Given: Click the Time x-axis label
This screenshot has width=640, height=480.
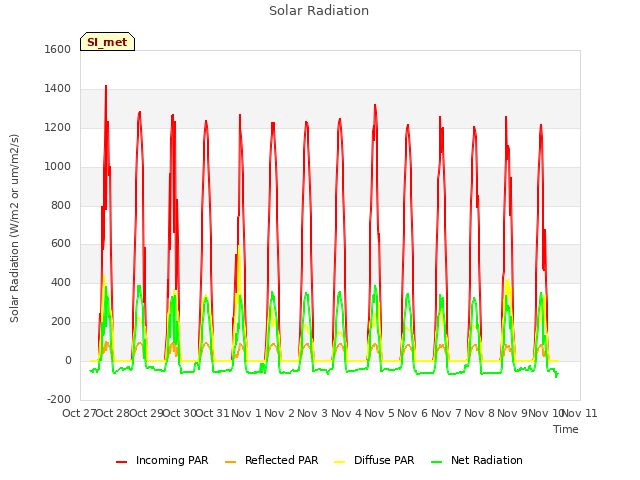Looking at the screenshot, I should tap(566, 429).
